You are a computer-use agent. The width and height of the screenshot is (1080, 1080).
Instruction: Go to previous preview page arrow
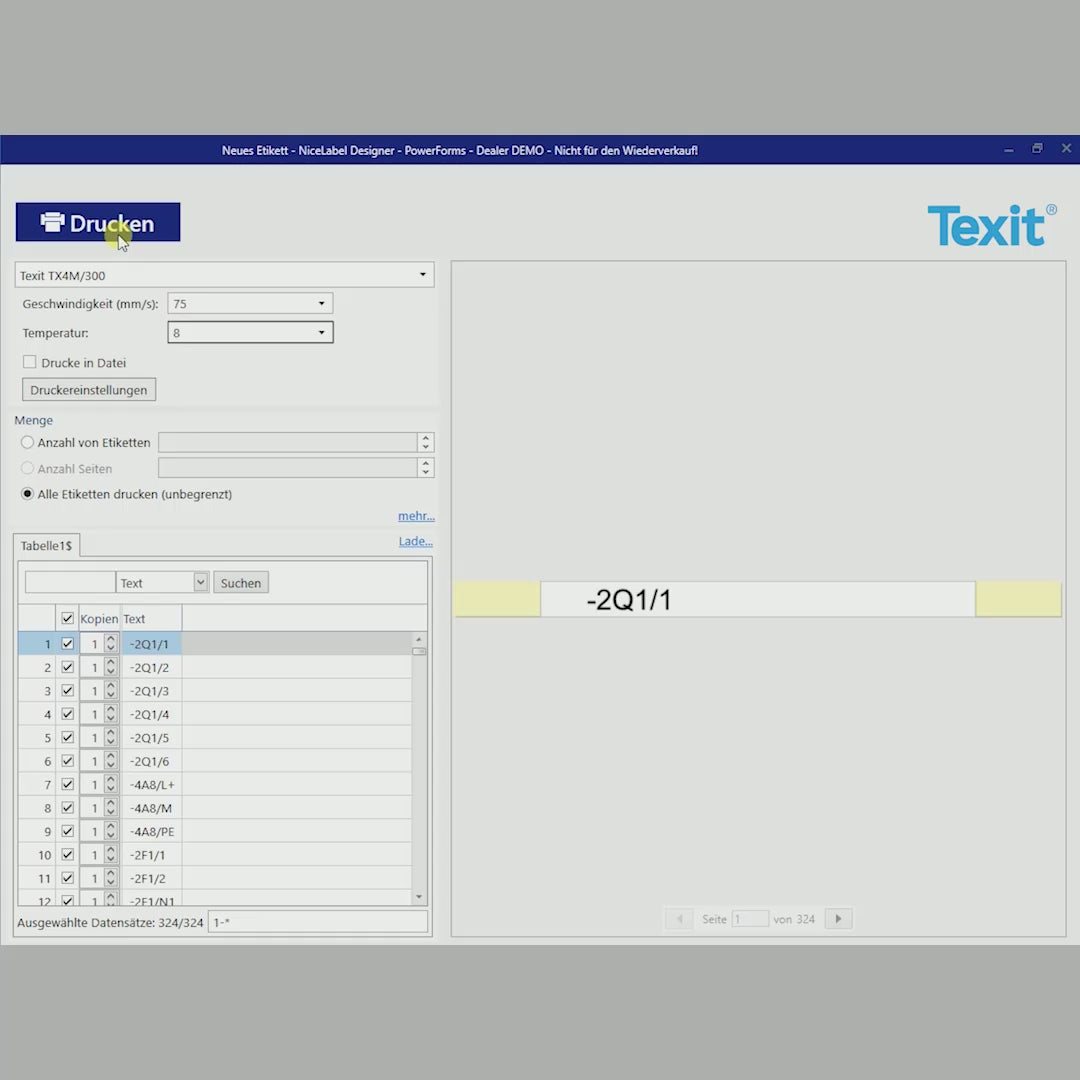(x=679, y=918)
